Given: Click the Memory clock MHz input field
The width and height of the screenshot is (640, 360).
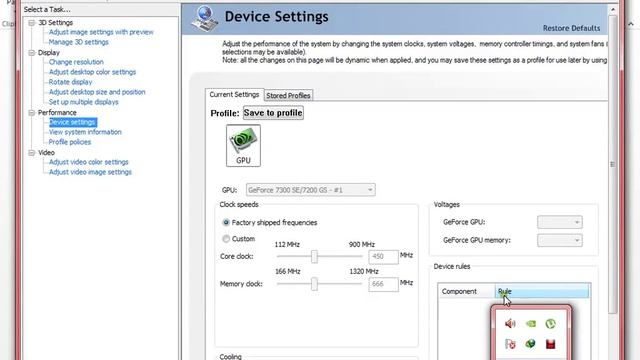Looking at the screenshot, I should (x=384, y=284).
